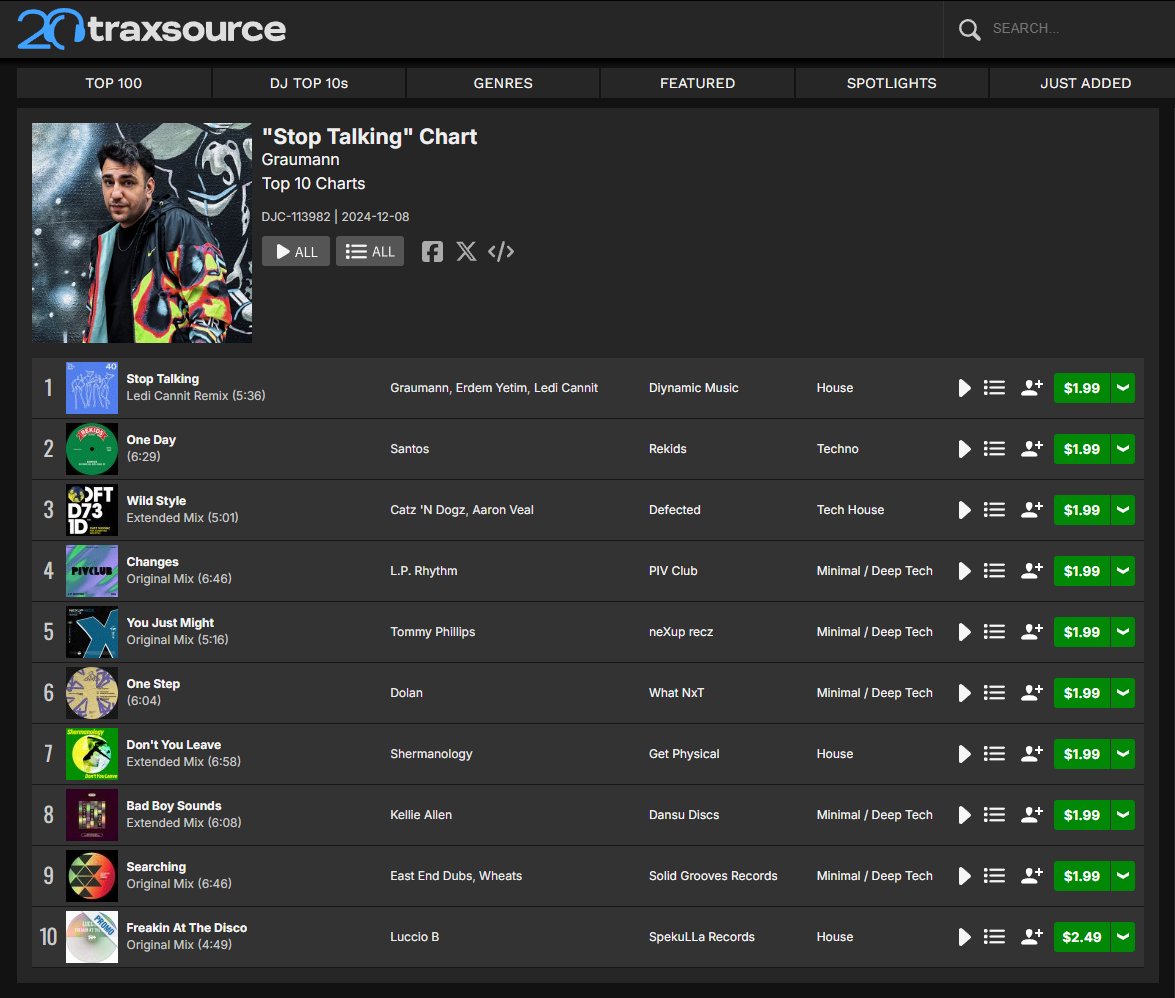1175x998 pixels.
Task: Share chart on Facebook
Action: (432, 252)
